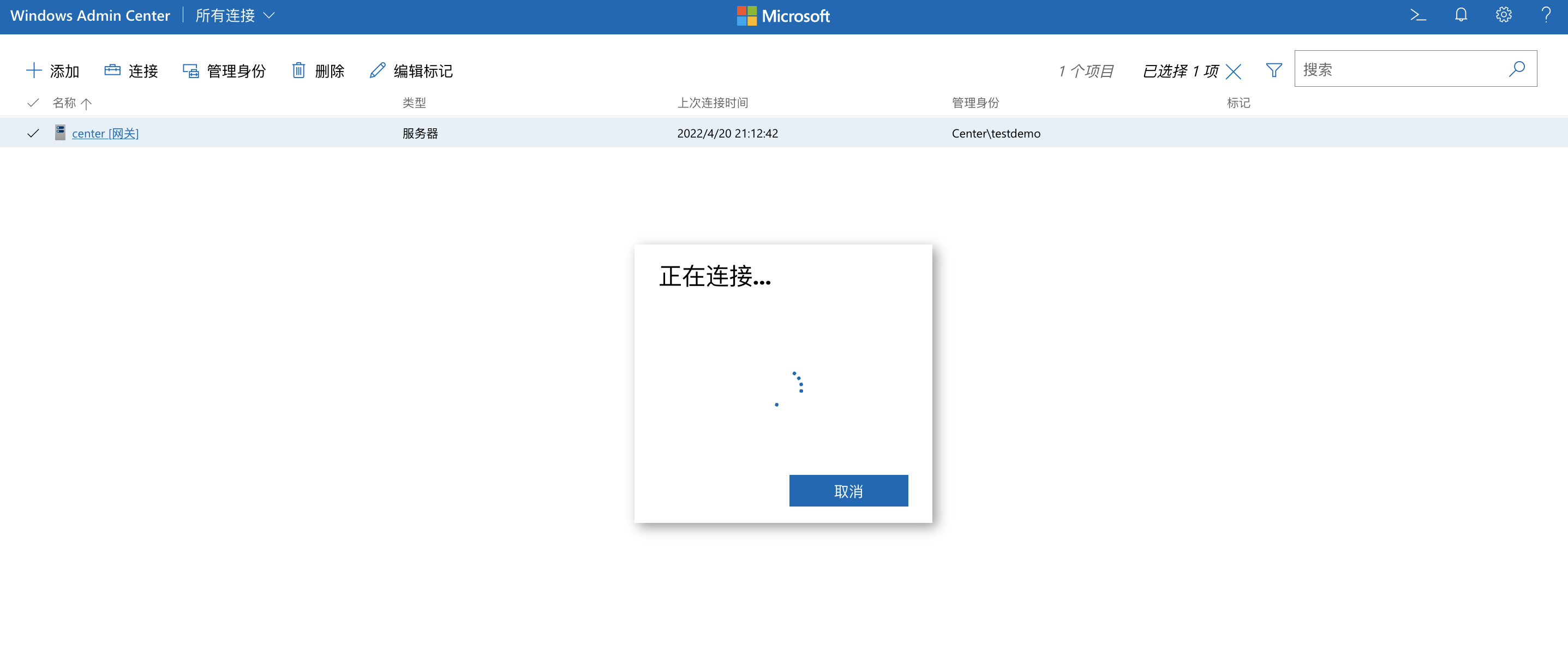This screenshot has width=1568, height=655.
Task: Cancel the connection with the 取消 button
Action: point(848,491)
